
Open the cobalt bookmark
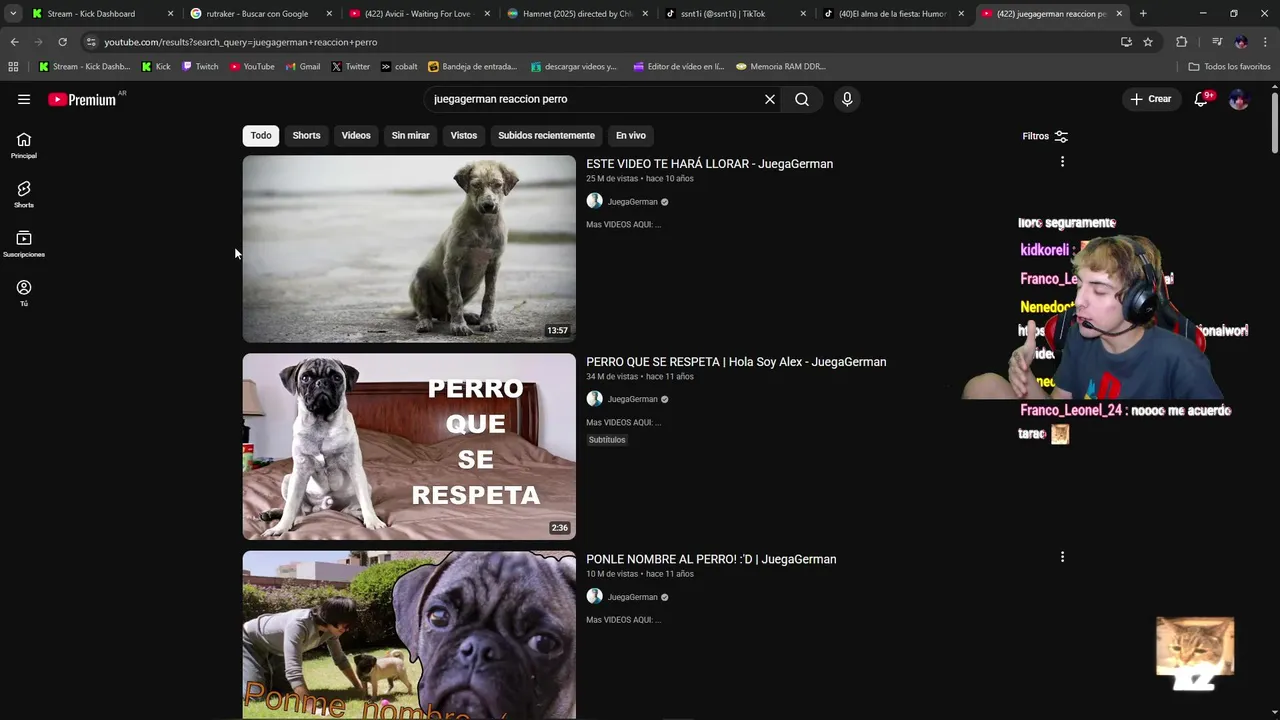coord(399,67)
